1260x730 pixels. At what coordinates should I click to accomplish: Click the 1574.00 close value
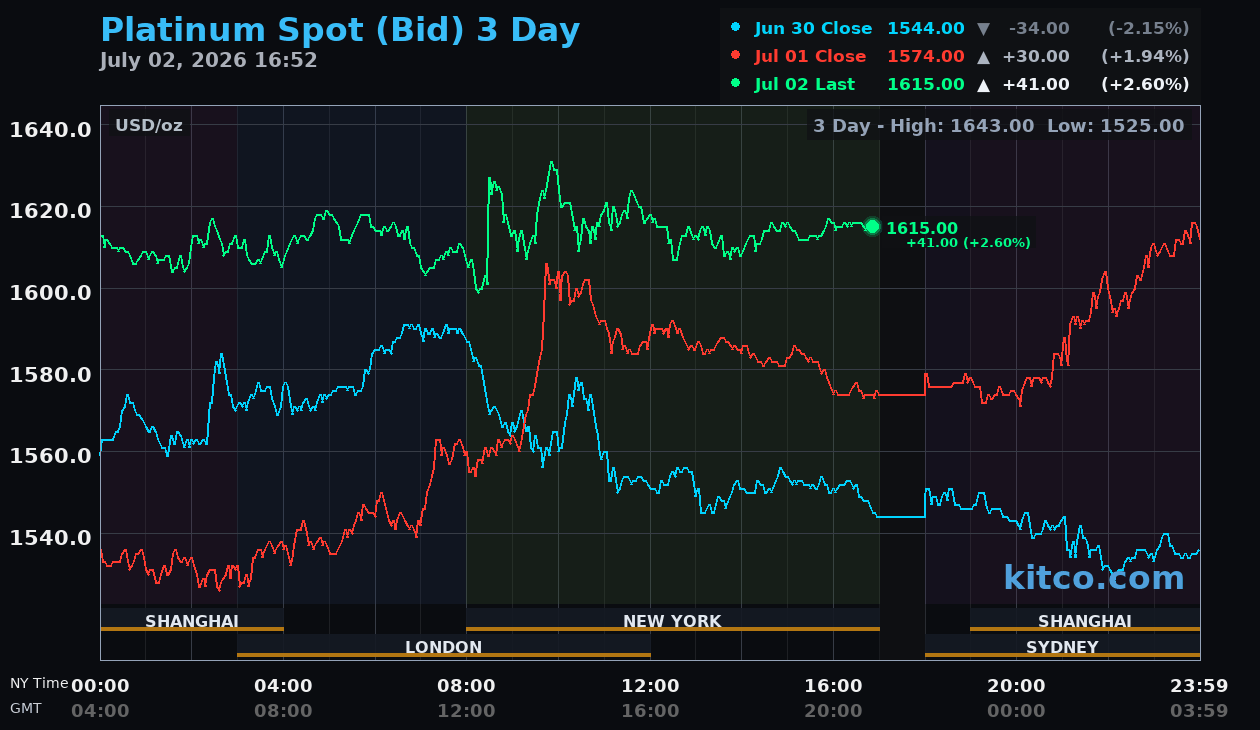pyautogui.click(x=926, y=57)
